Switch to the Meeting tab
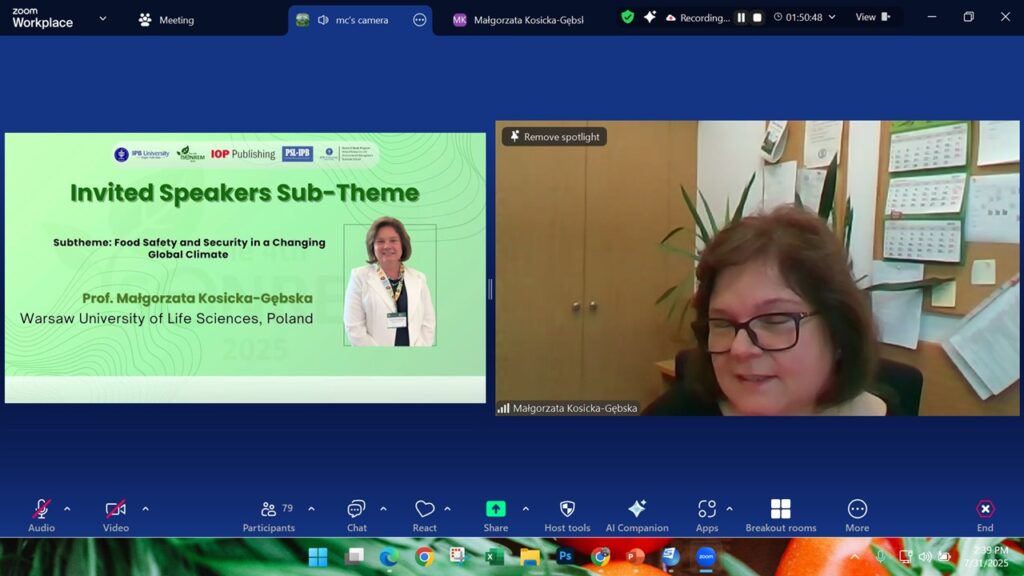The image size is (1024, 576). point(166,20)
